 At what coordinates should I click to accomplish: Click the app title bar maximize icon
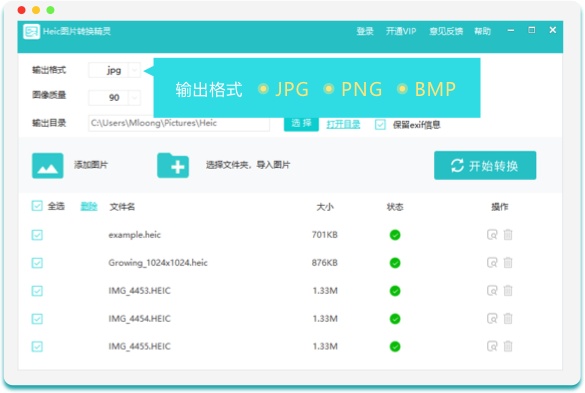click(532, 30)
